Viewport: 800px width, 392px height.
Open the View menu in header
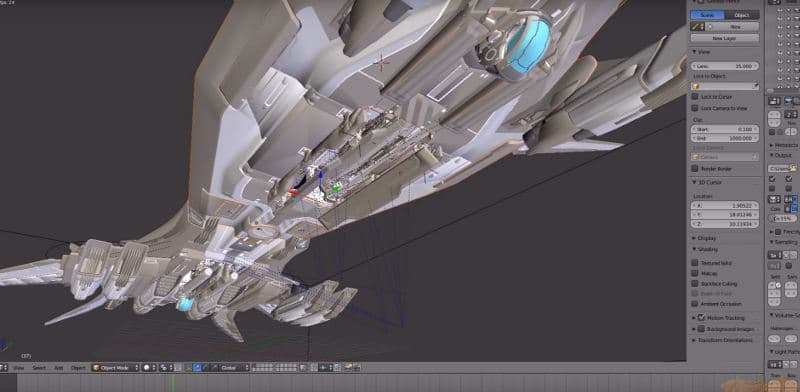[18, 368]
